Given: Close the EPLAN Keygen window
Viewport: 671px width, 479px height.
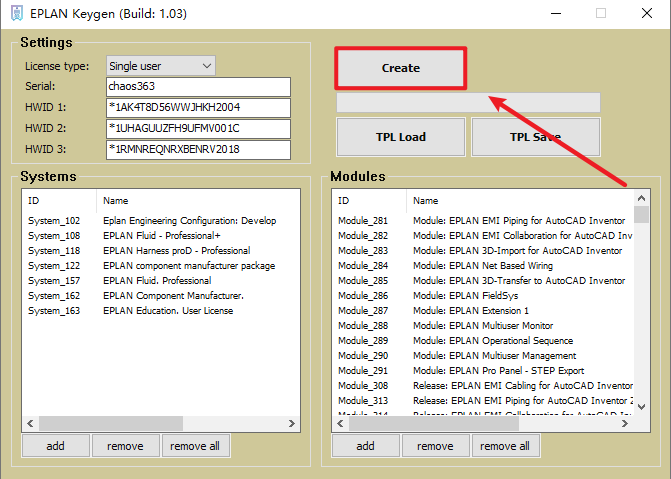Looking at the screenshot, I should click(645, 14).
